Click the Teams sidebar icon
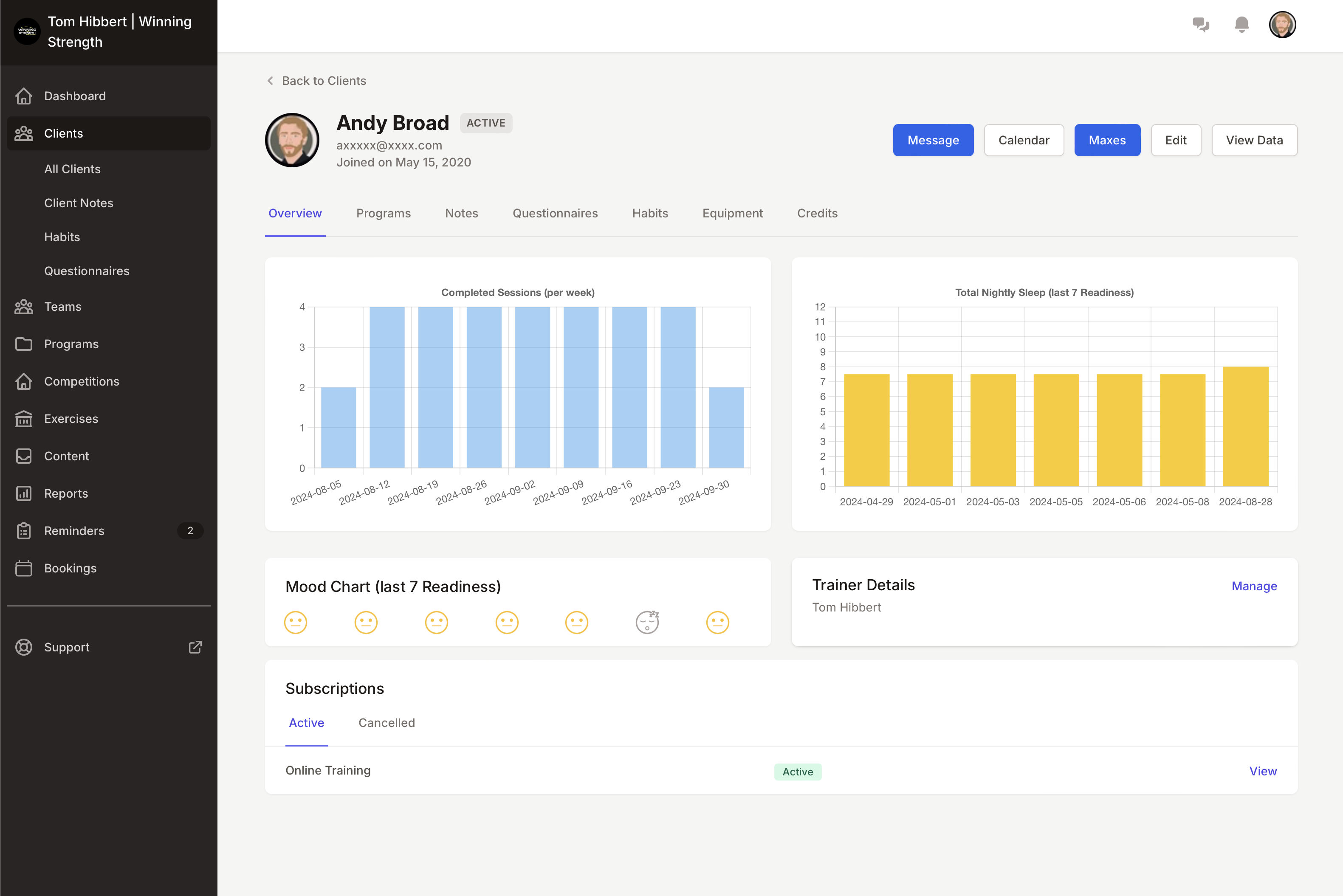This screenshot has width=1343, height=896. (26, 306)
